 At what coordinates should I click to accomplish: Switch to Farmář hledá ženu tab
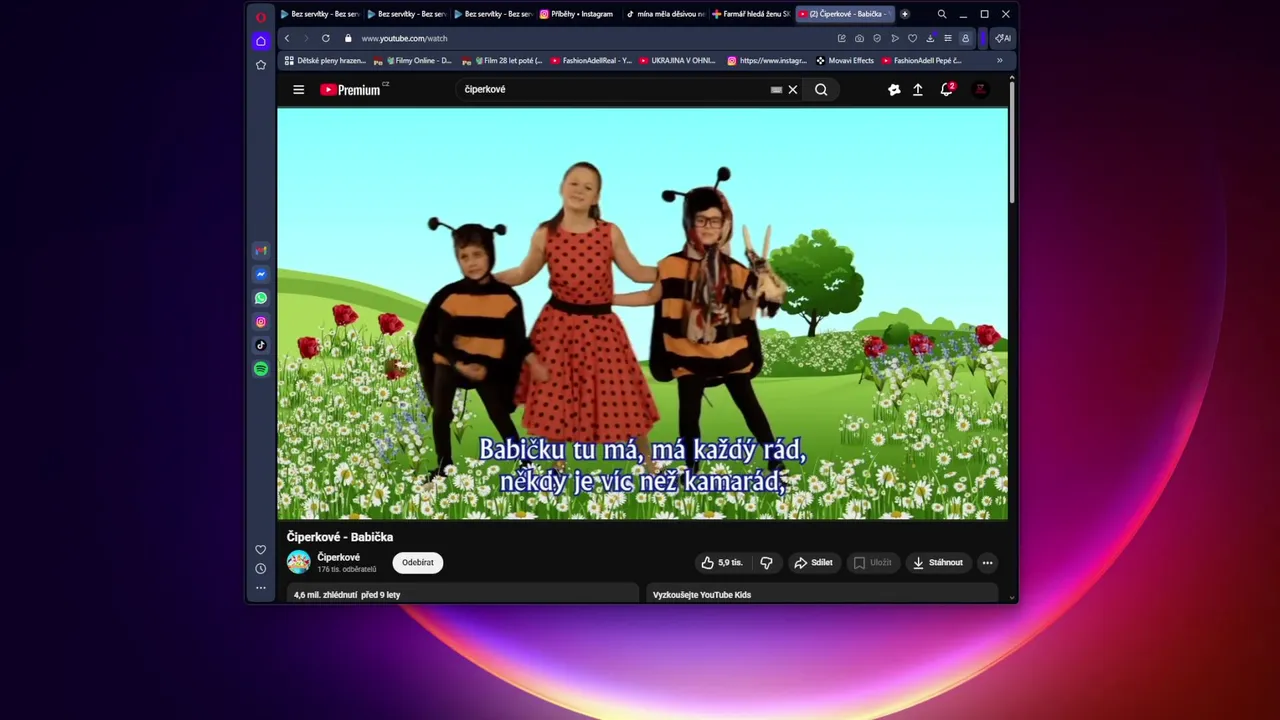pos(751,14)
